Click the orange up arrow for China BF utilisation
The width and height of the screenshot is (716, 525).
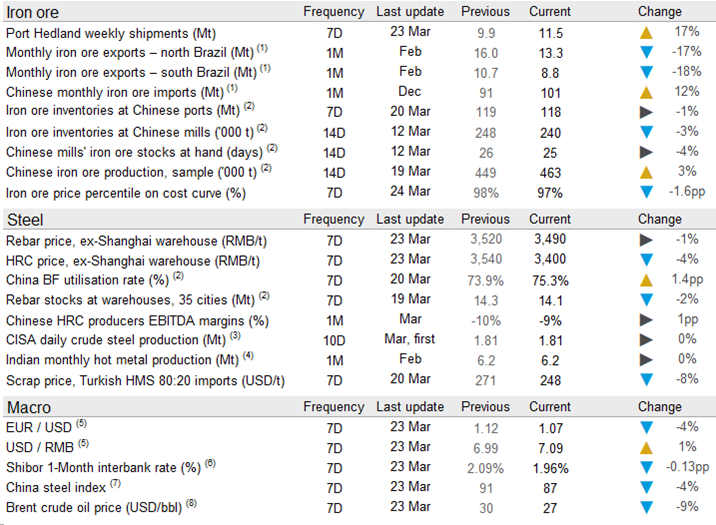pos(646,280)
